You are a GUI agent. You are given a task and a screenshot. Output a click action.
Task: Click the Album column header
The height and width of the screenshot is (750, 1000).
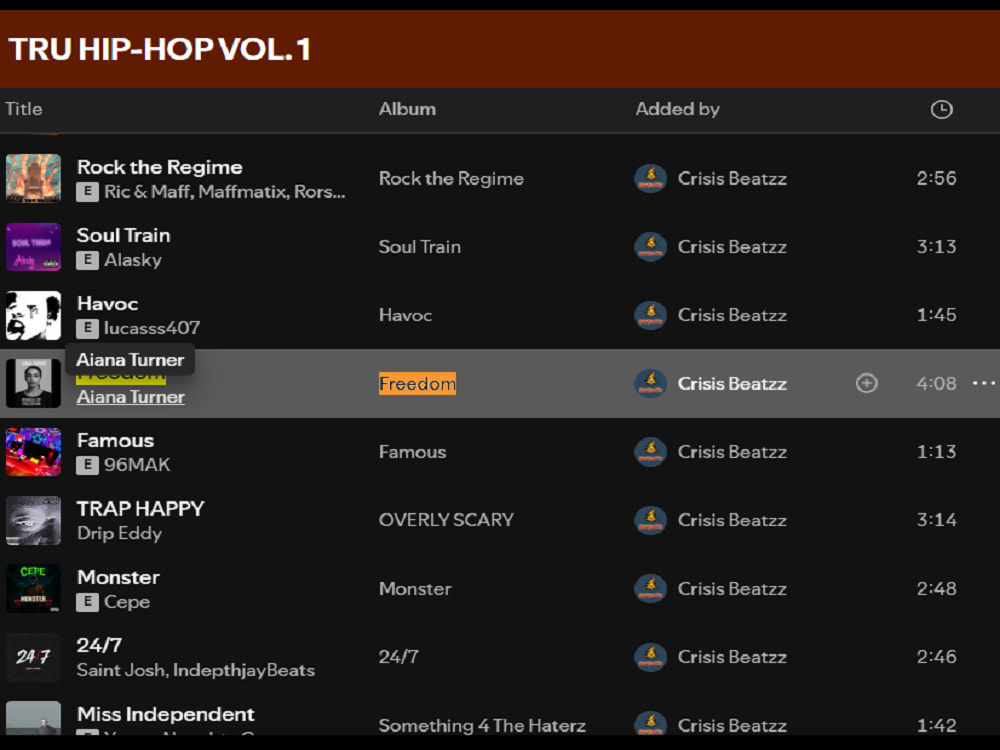408,109
